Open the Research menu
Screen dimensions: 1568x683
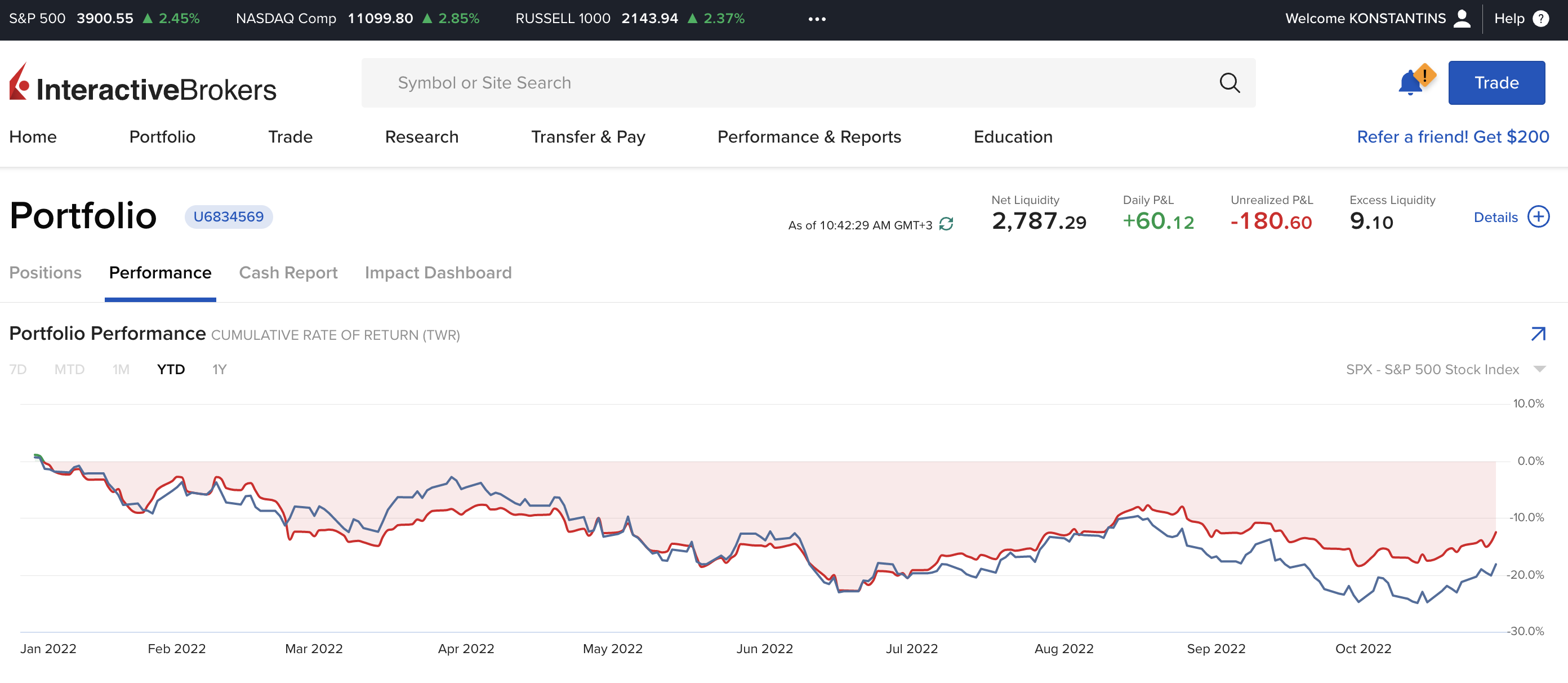coord(422,137)
